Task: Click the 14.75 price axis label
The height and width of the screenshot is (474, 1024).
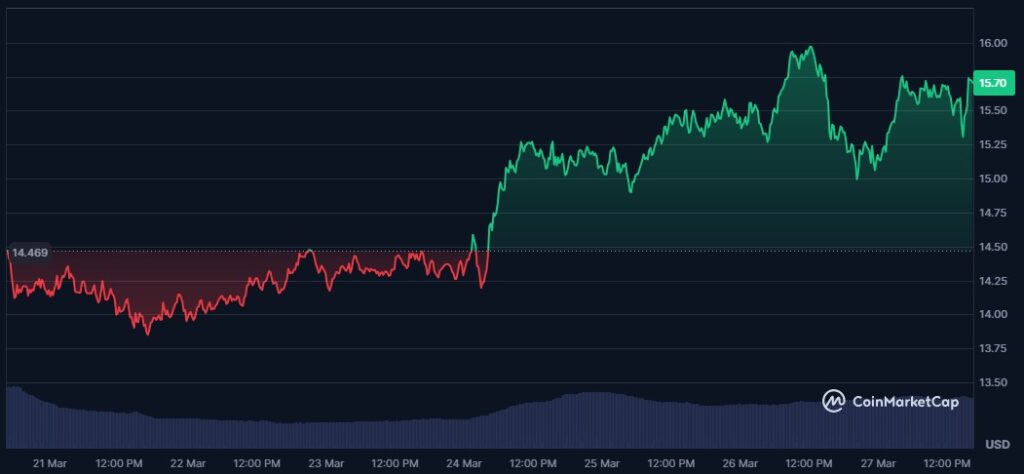Action: (x=996, y=213)
